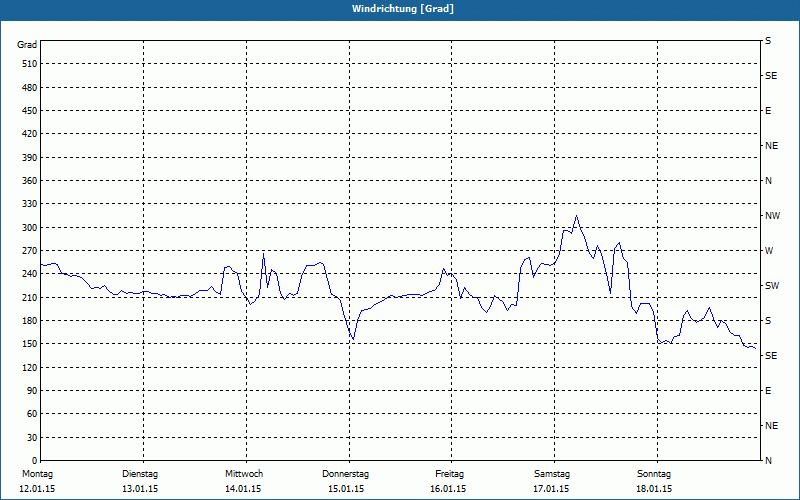Select the 90 axis value
Screen dimensions: 800x500
tap(32, 390)
